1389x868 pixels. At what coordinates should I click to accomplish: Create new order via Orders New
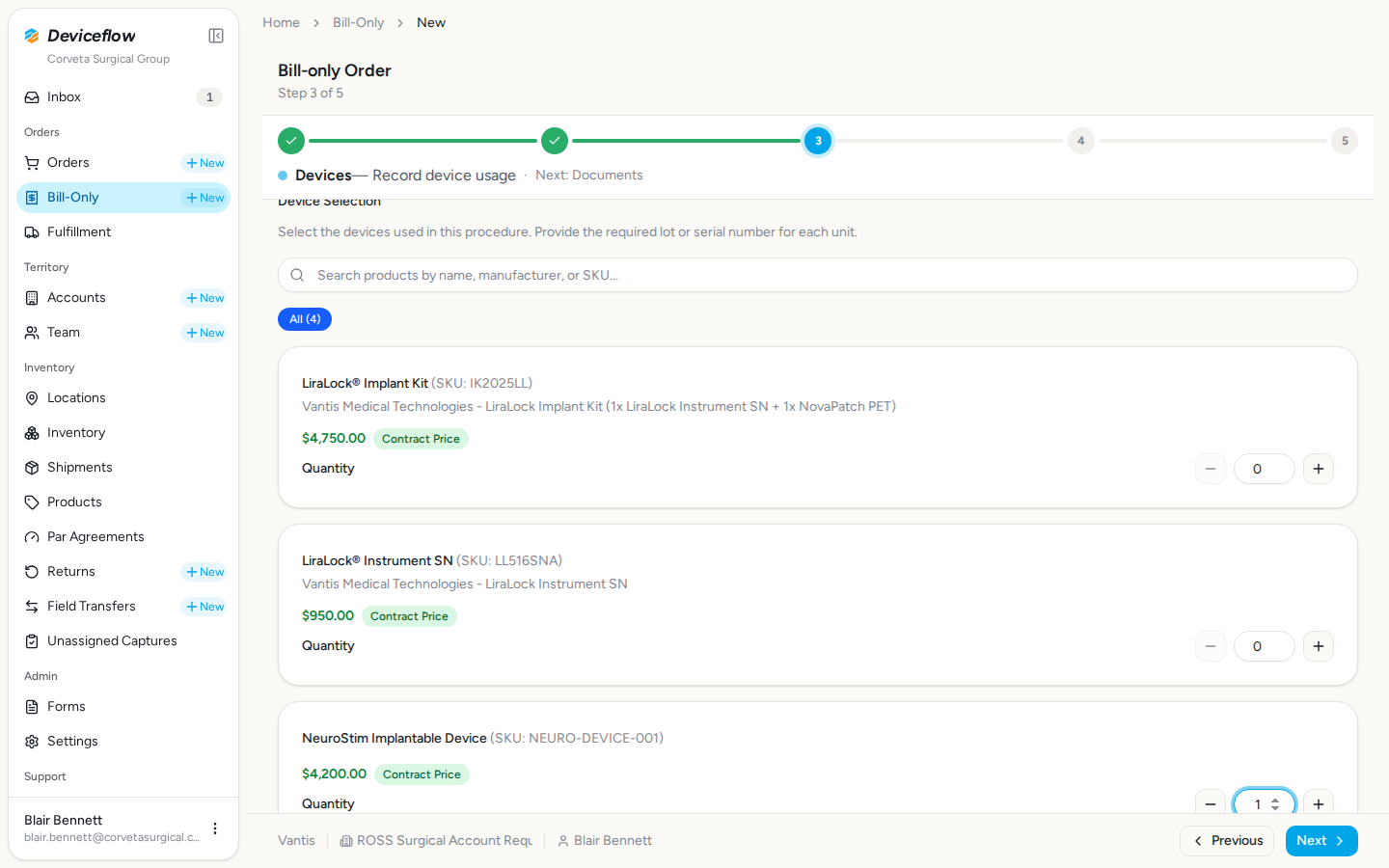pyautogui.click(x=204, y=163)
